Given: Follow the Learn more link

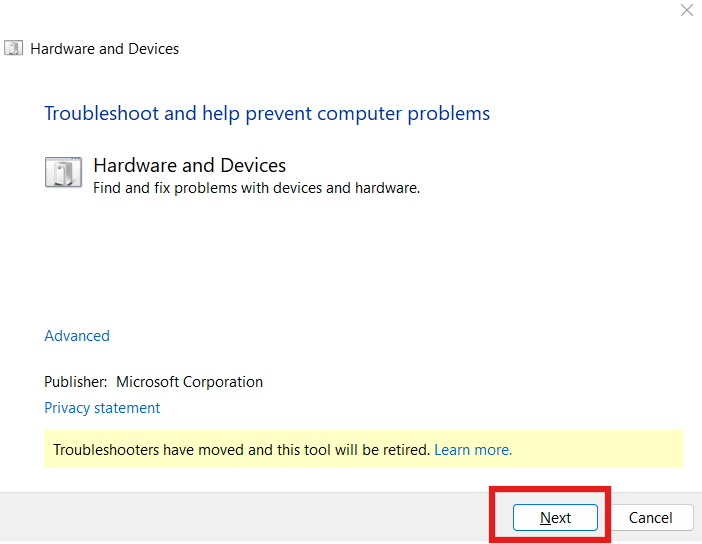Looking at the screenshot, I should (x=473, y=450).
